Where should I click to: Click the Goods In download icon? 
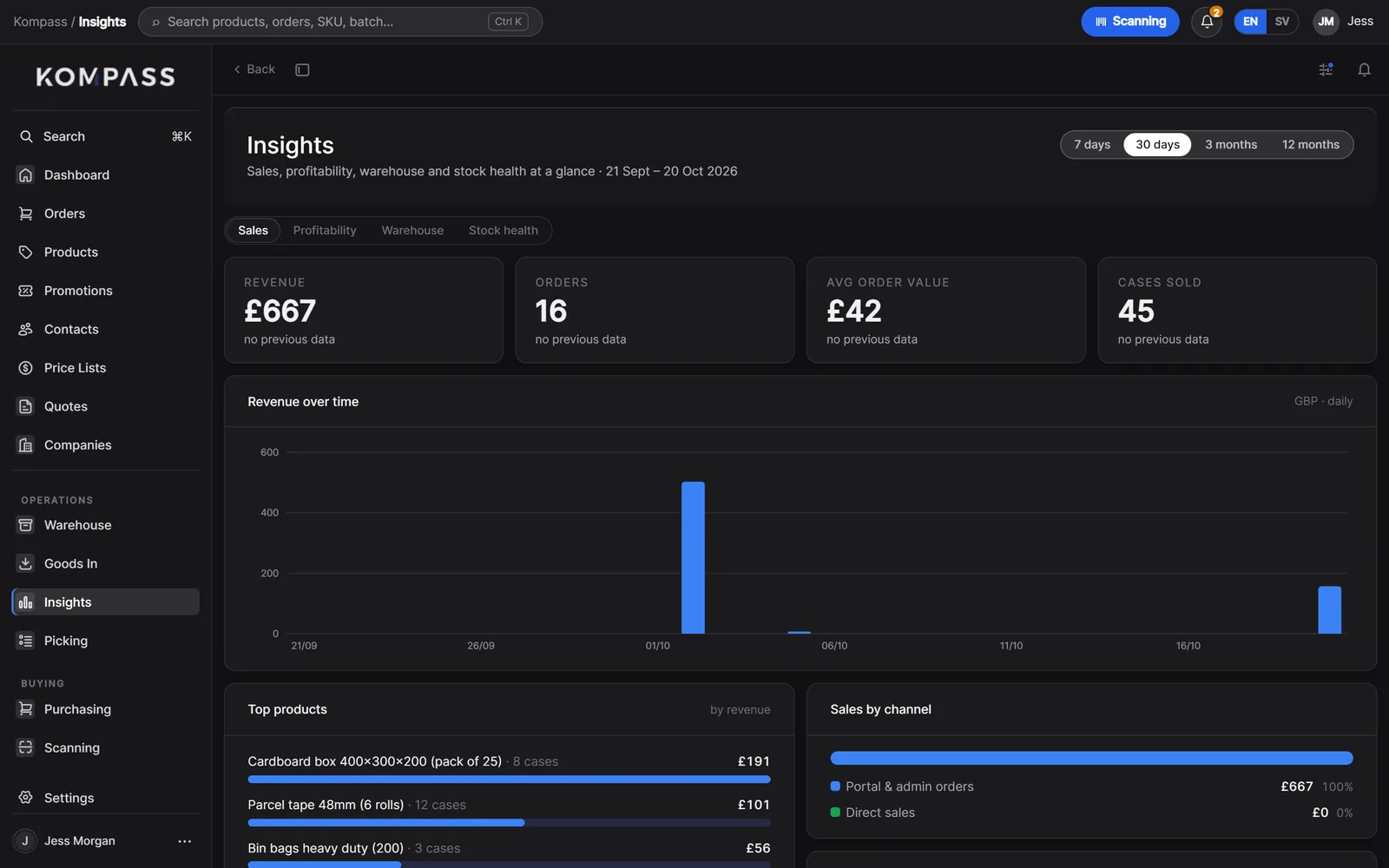pyautogui.click(x=26, y=563)
